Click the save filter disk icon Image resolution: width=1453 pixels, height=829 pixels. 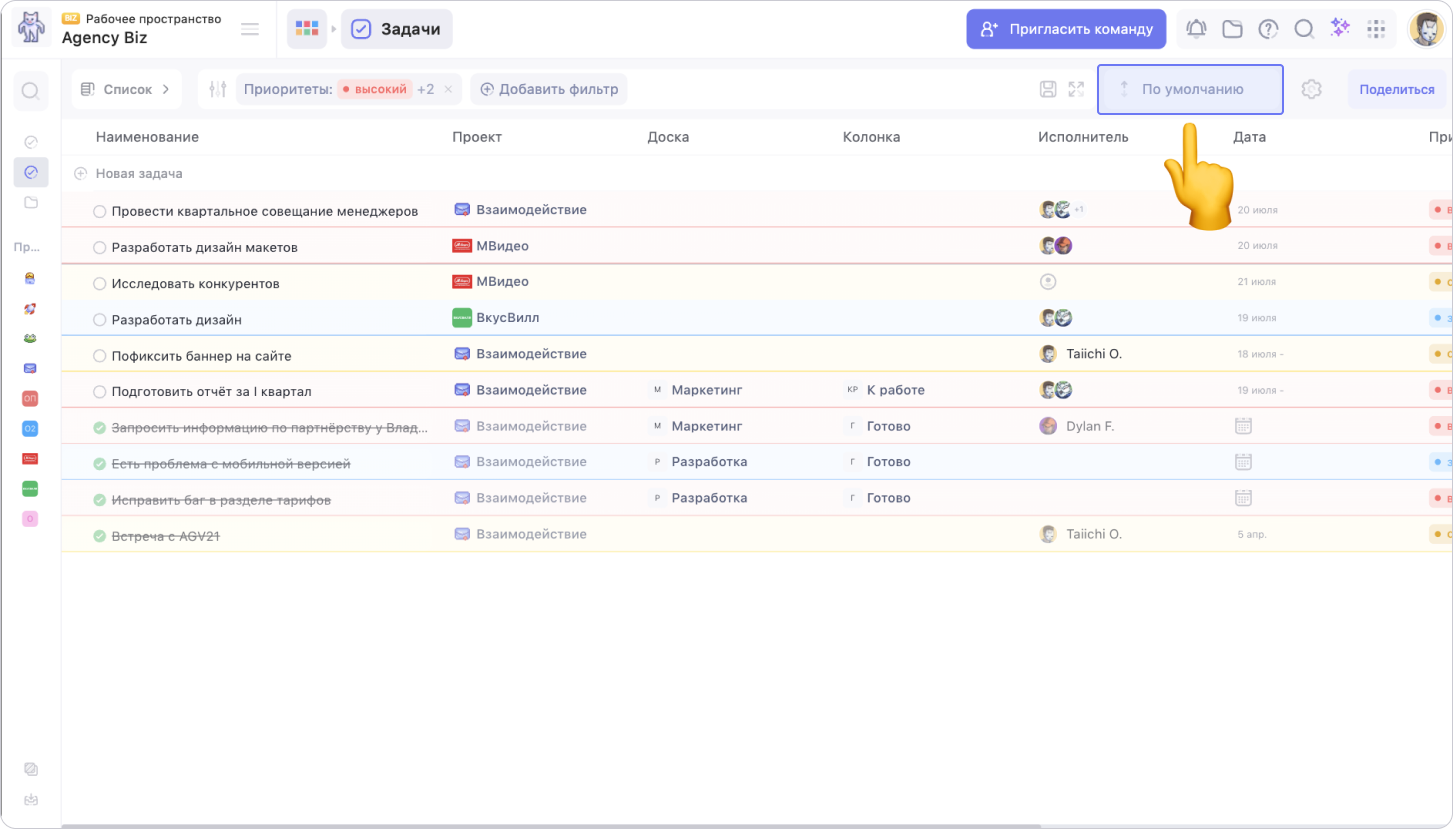tap(1048, 89)
